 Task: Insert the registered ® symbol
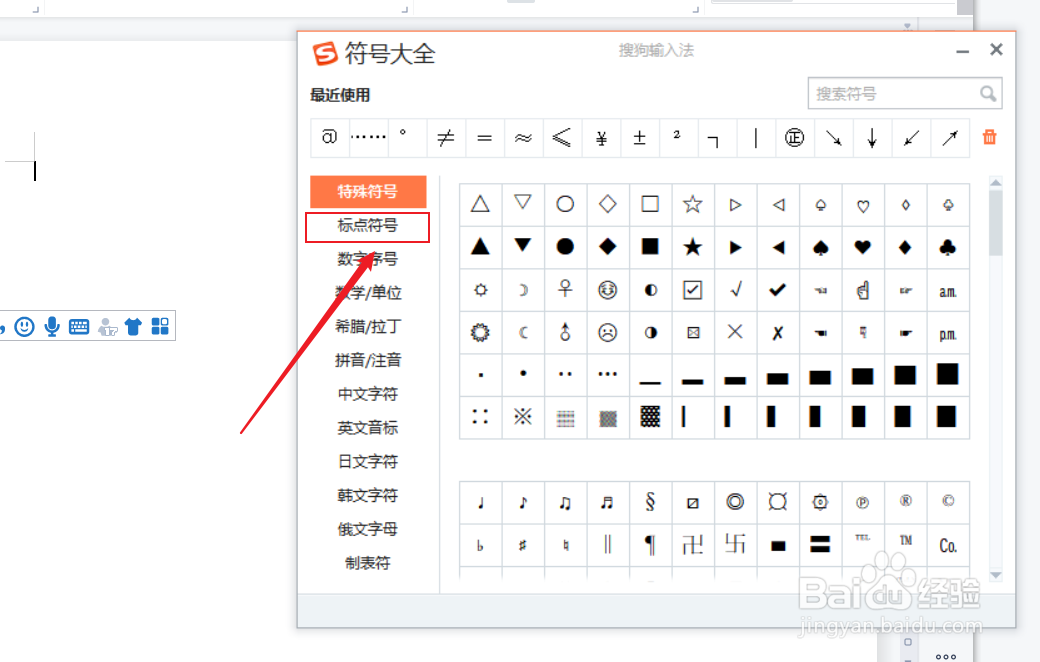905,501
